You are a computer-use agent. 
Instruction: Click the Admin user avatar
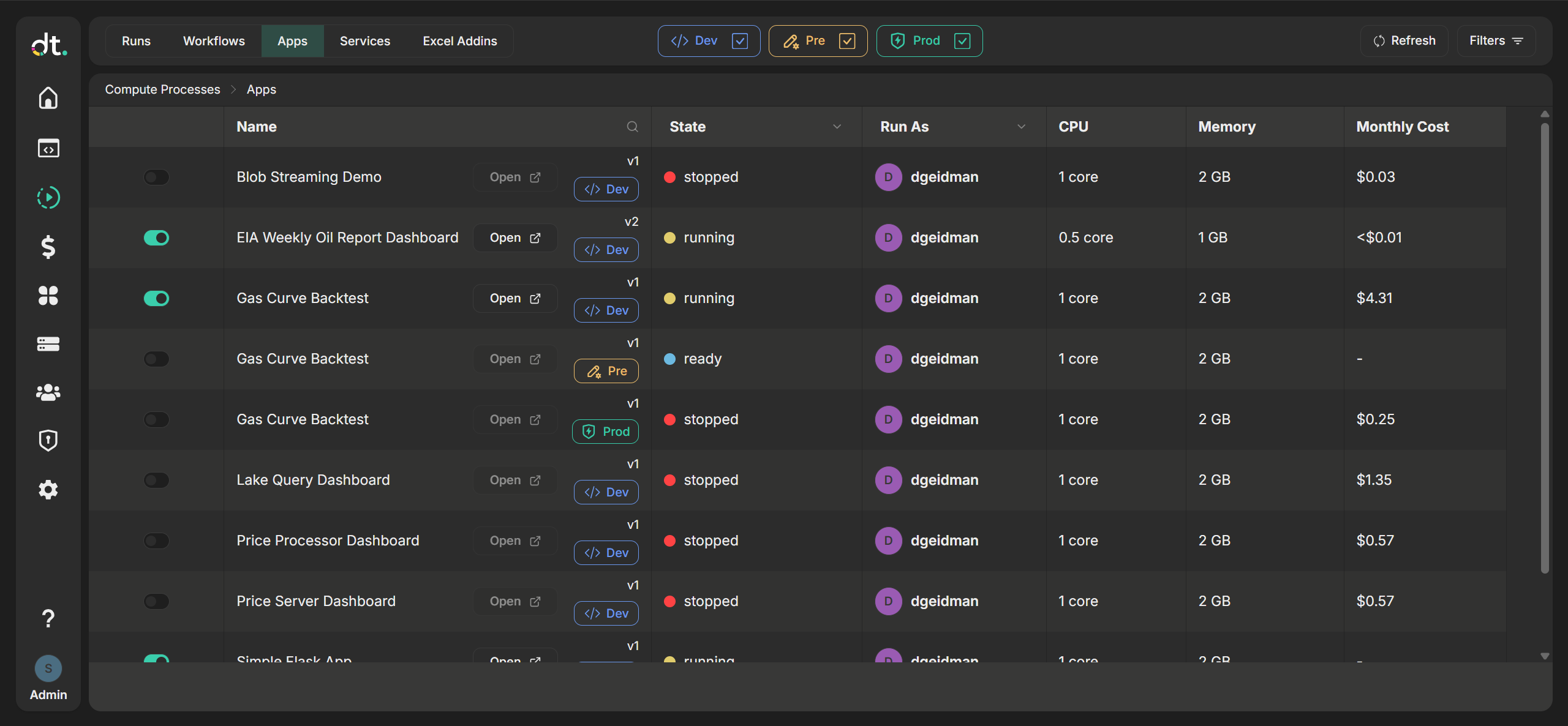pos(48,668)
